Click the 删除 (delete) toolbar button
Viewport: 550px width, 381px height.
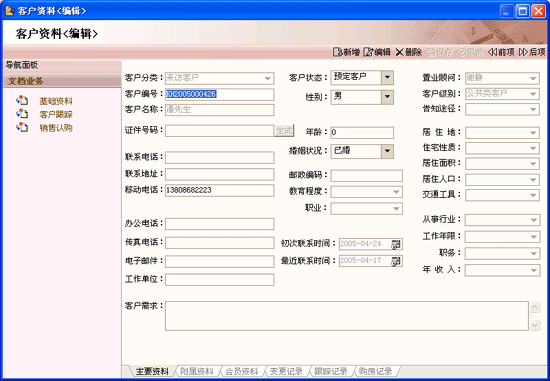point(409,52)
